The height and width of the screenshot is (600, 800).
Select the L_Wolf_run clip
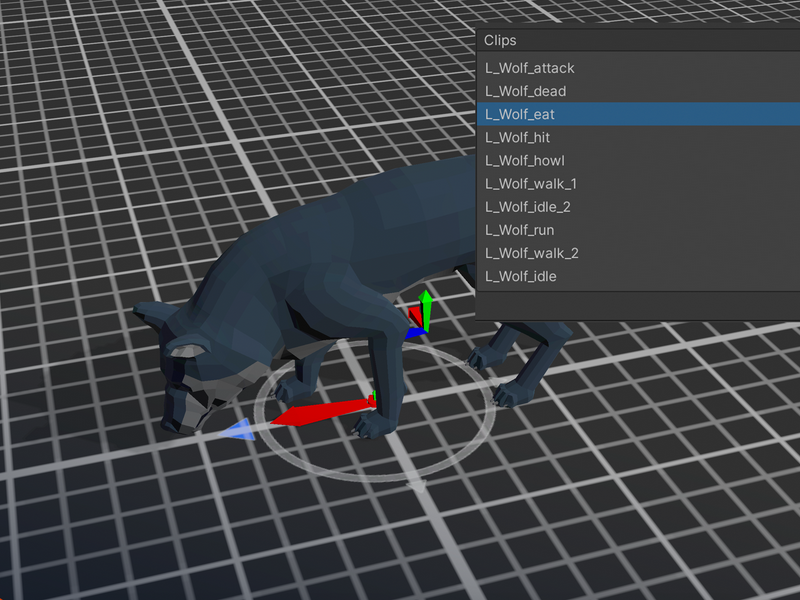coord(638,230)
